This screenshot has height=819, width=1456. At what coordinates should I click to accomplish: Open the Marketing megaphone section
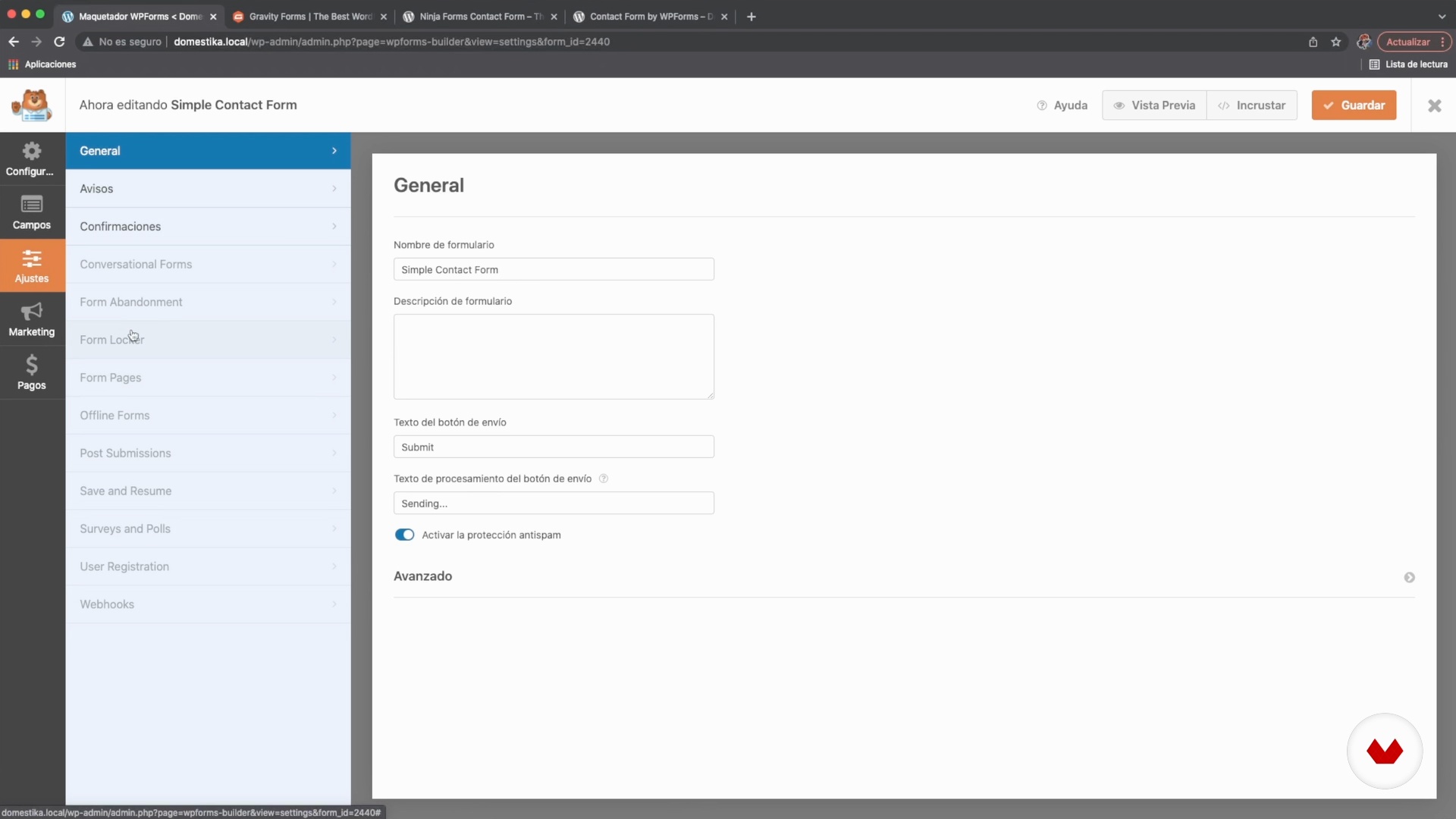pos(31,319)
